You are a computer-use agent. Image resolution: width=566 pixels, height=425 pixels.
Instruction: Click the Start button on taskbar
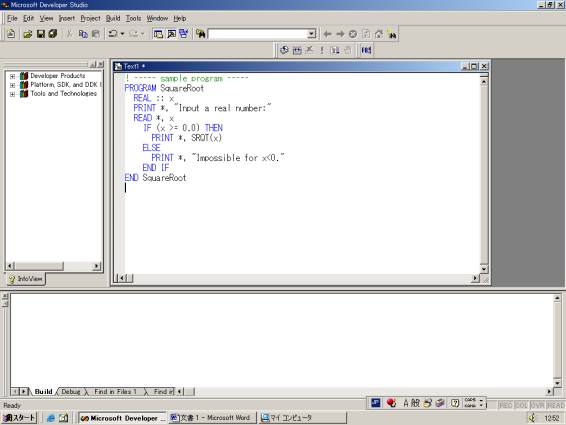point(20,418)
